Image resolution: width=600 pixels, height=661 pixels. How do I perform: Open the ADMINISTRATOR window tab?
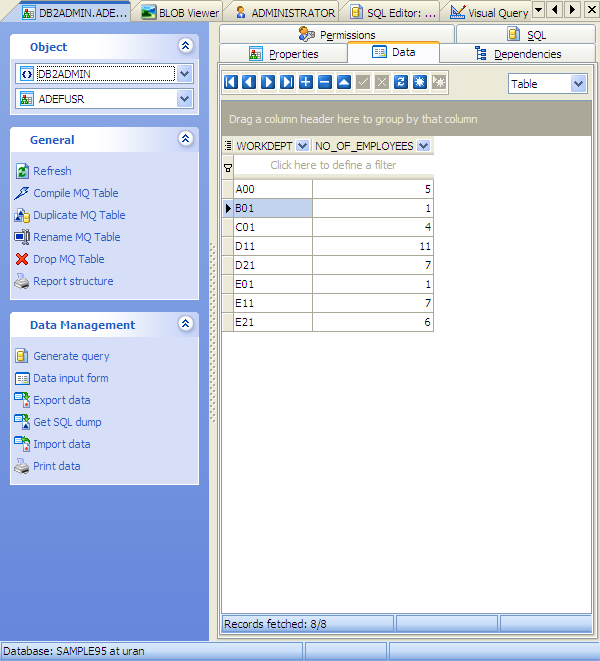pos(285,13)
